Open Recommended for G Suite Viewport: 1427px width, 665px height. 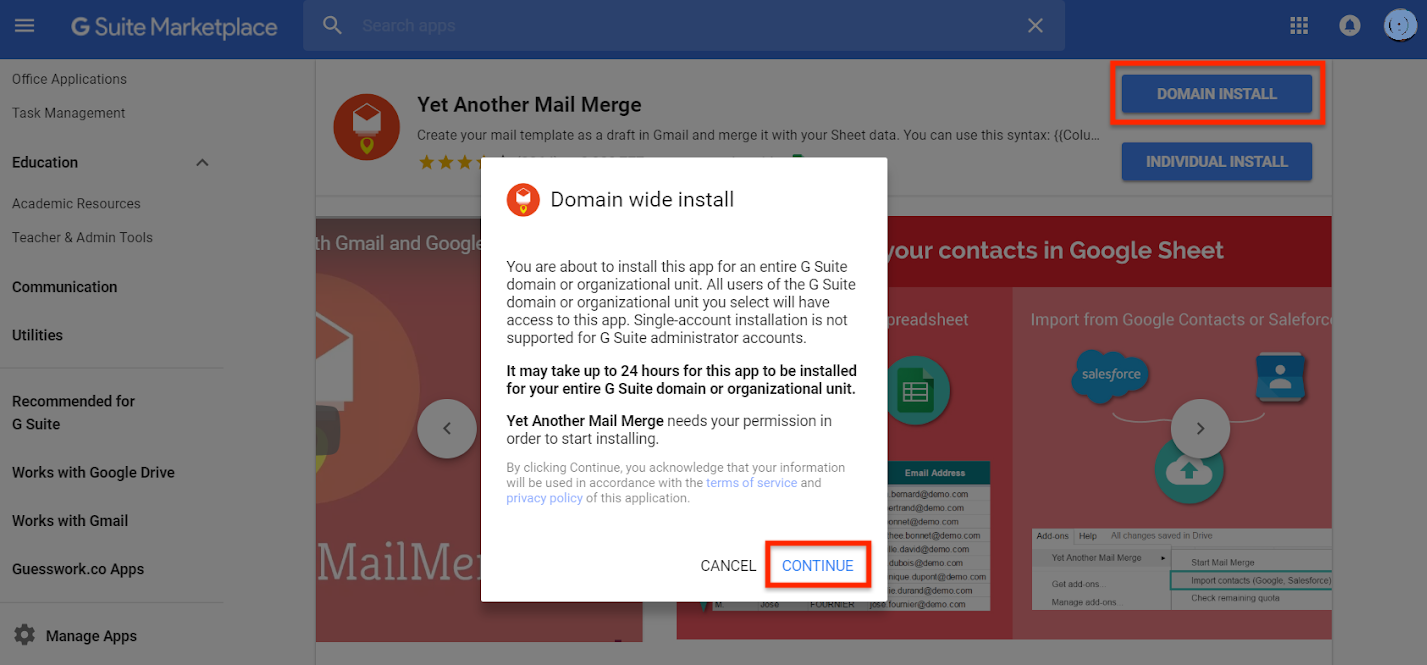pos(73,412)
